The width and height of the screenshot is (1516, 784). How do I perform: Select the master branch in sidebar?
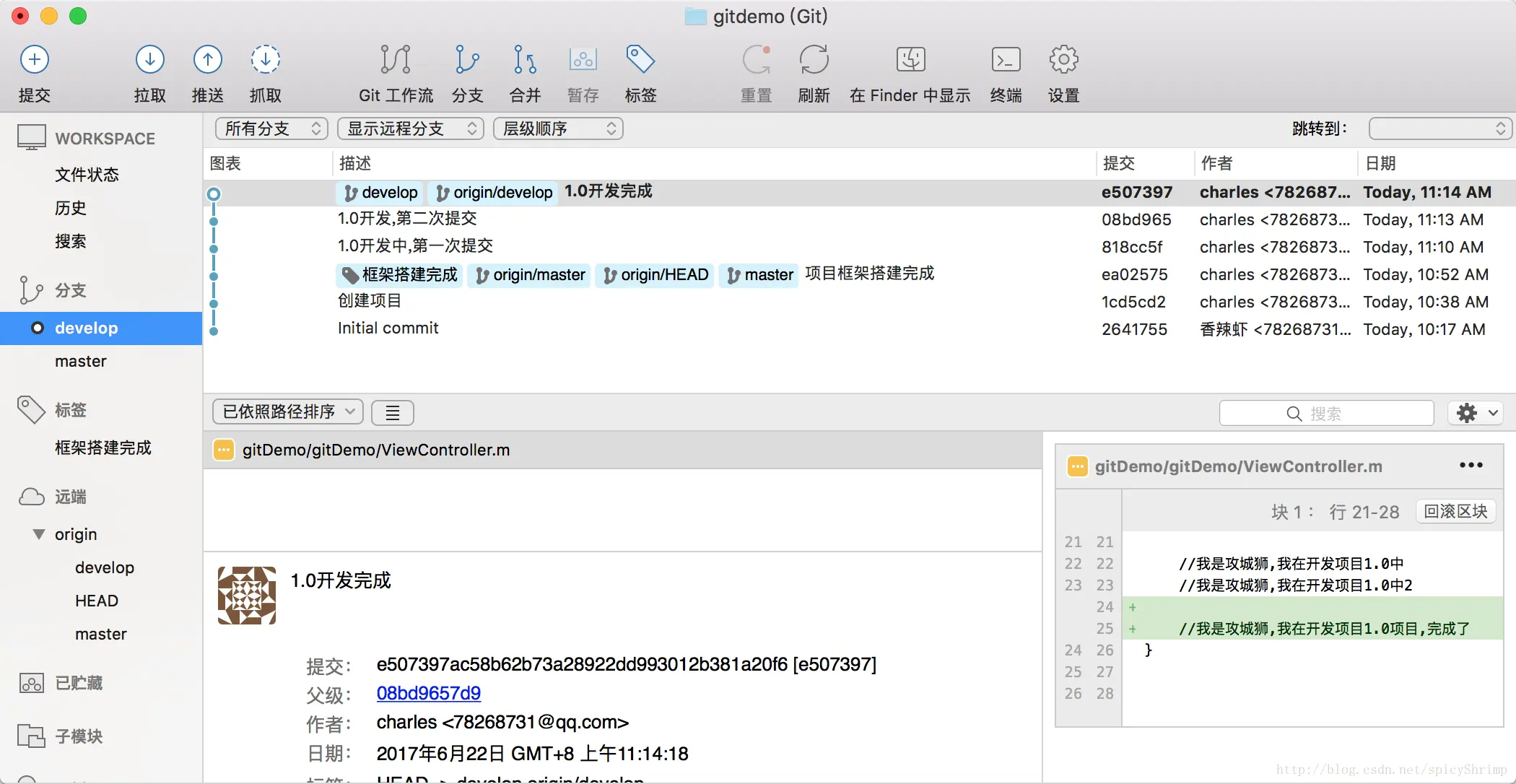(x=81, y=361)
